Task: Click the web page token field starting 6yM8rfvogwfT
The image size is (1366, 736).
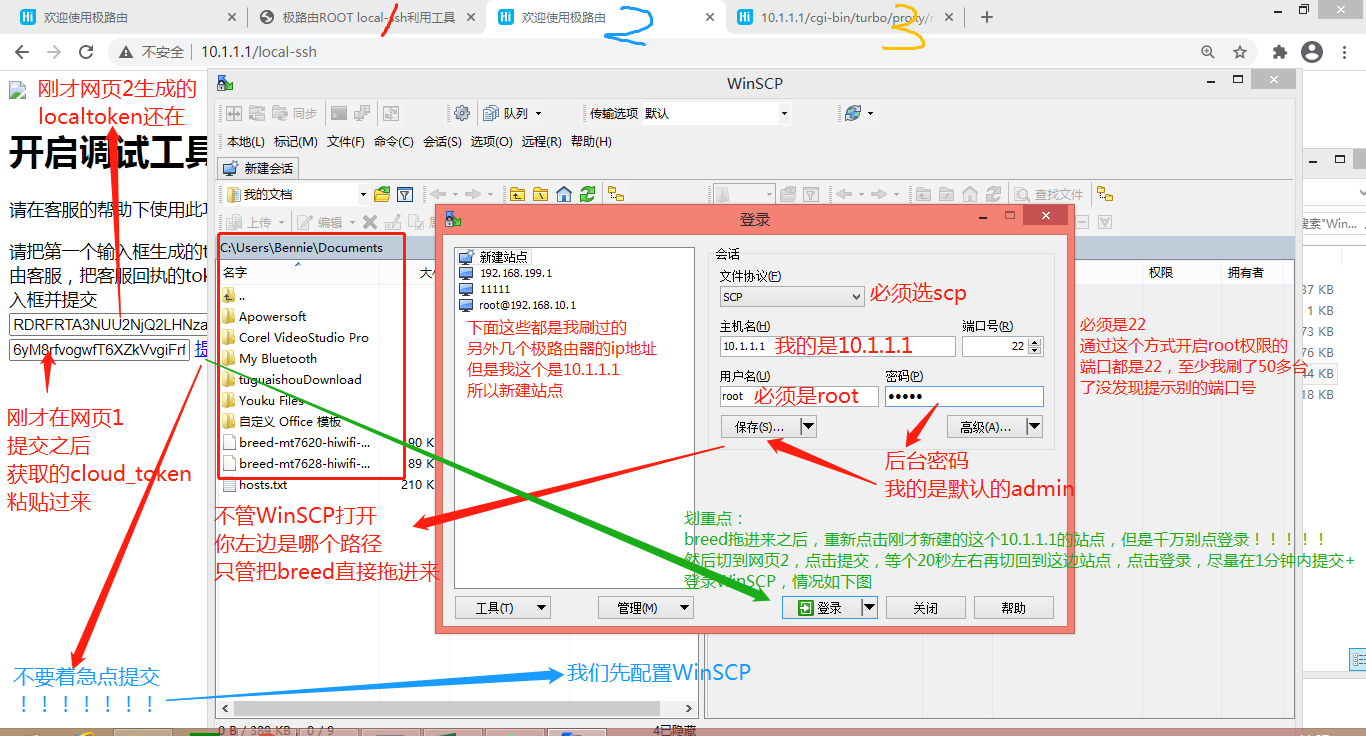Action: (x=99, y=349)
